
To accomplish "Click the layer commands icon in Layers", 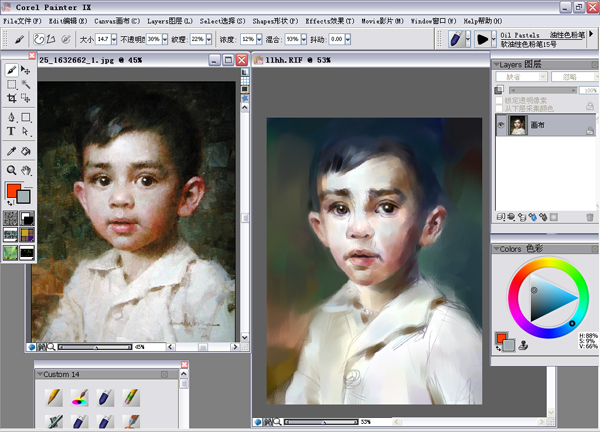I will tap(501, 217).
